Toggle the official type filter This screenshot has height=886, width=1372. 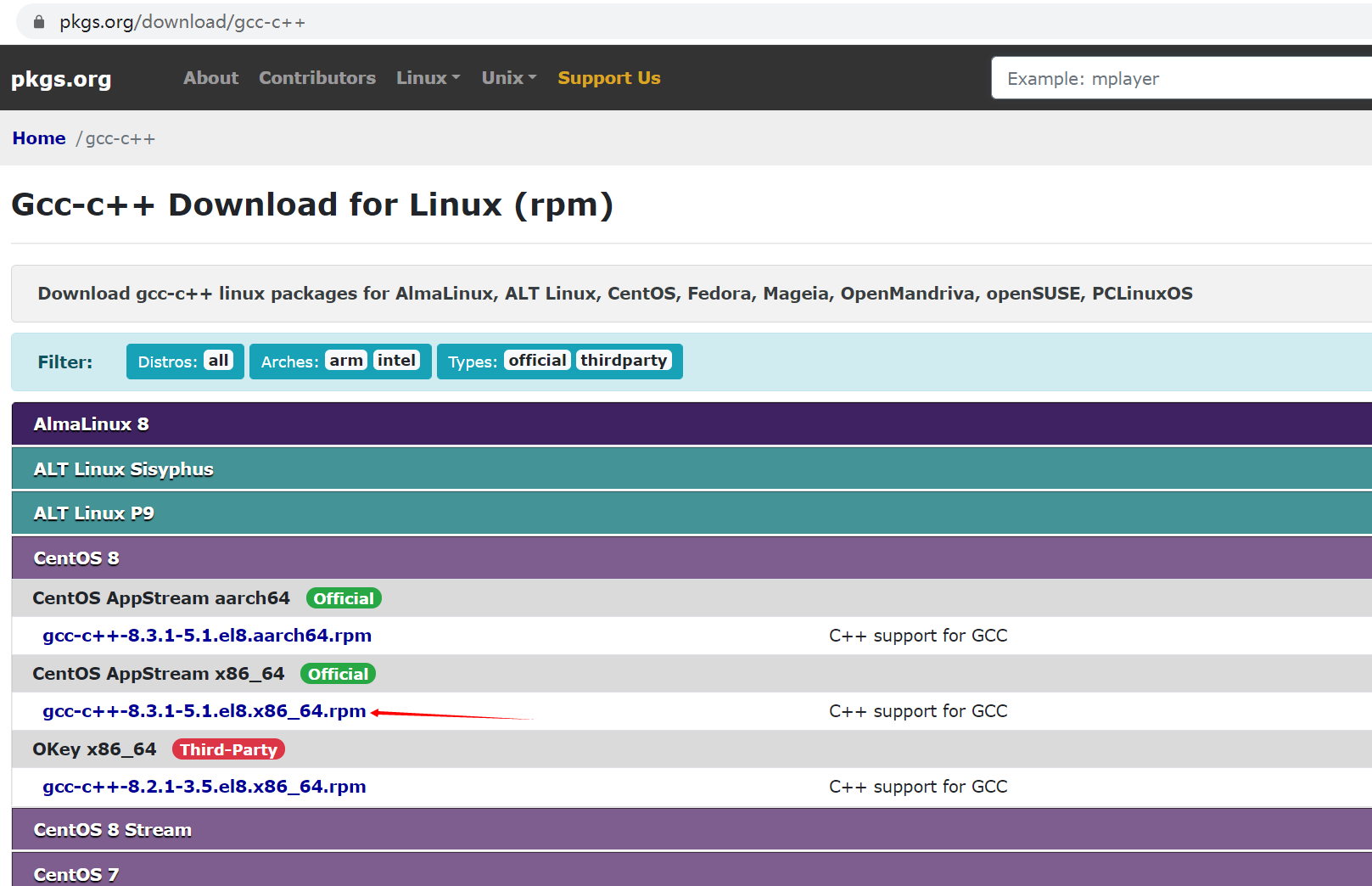coord(537,361)
